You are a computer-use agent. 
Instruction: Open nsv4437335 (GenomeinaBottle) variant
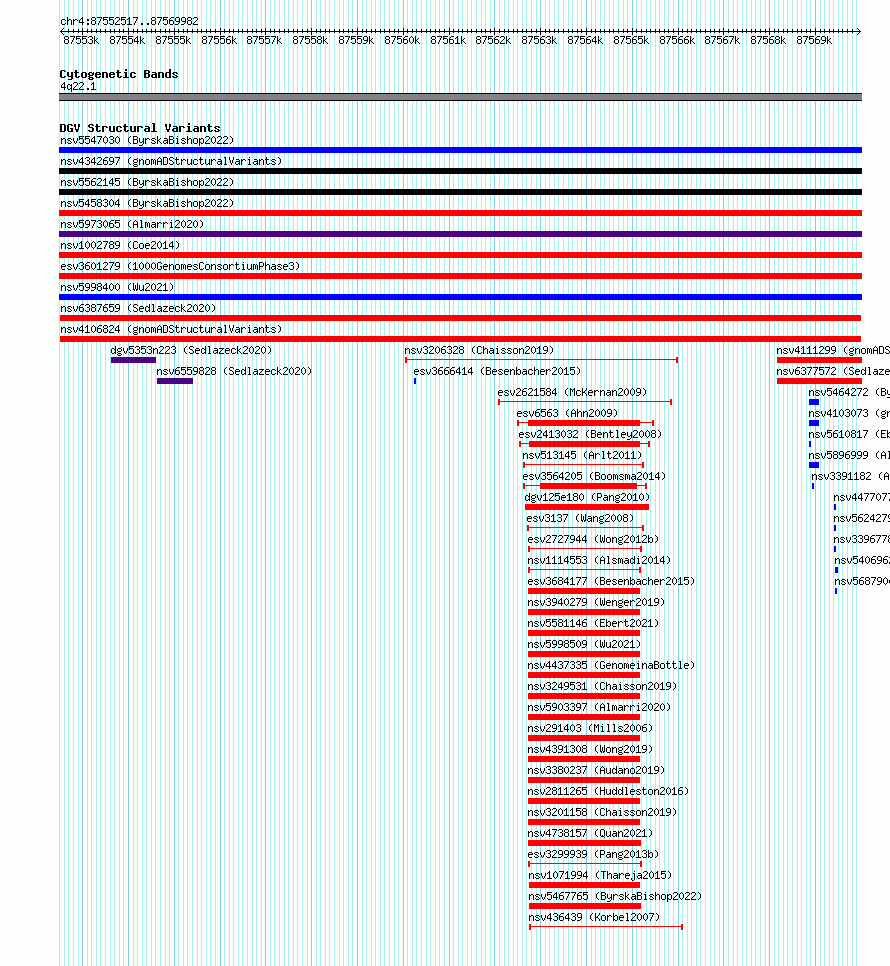(x=611, y=665)
